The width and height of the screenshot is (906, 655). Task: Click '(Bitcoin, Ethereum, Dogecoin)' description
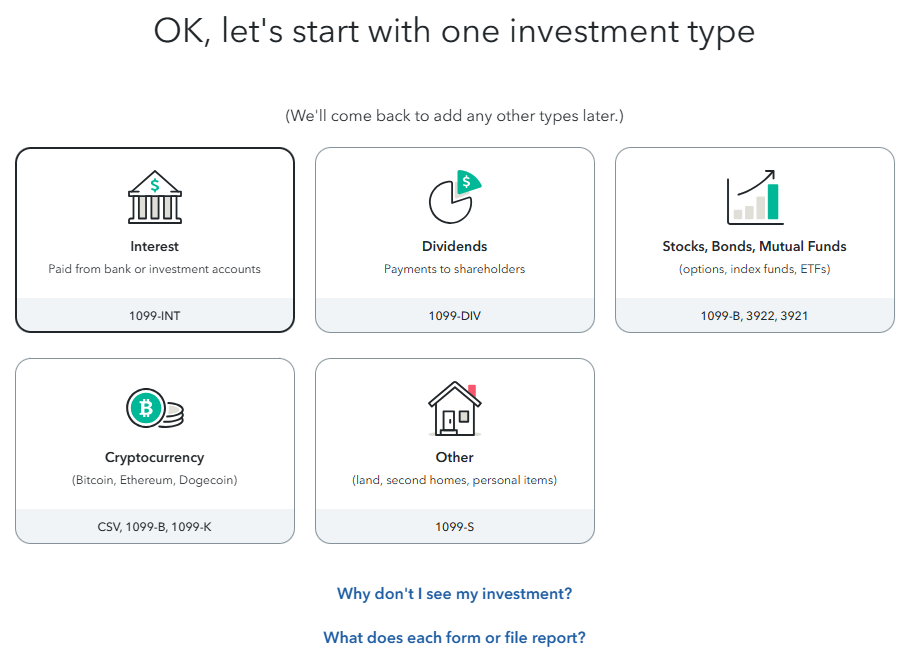(154, 480)
